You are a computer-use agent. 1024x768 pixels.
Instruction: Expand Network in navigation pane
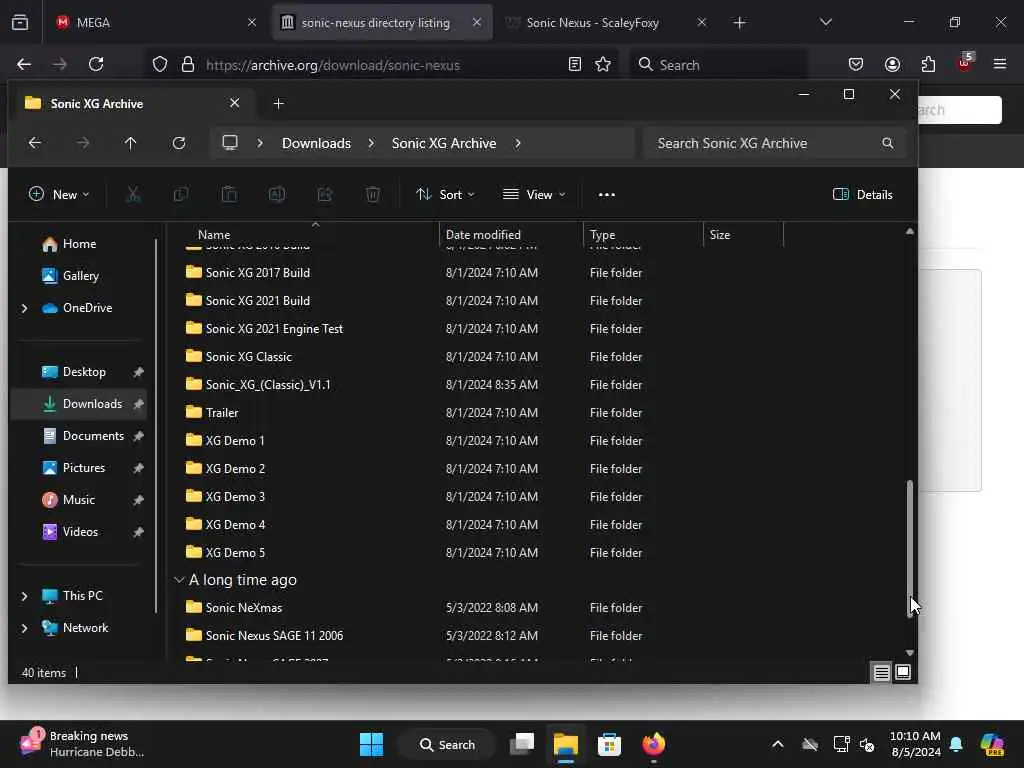tap(24, 628)
